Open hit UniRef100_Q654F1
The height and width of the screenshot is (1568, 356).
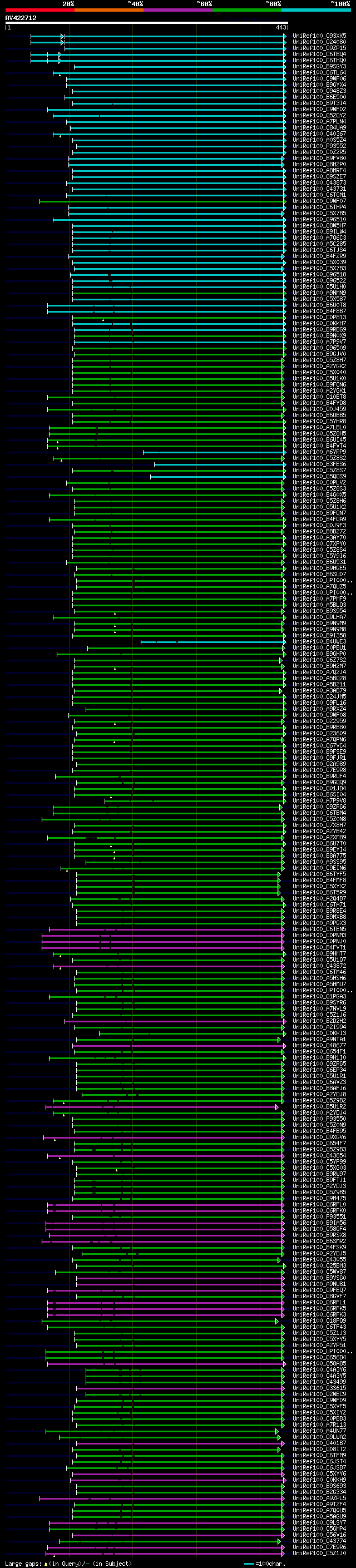tap(319, 1051)
